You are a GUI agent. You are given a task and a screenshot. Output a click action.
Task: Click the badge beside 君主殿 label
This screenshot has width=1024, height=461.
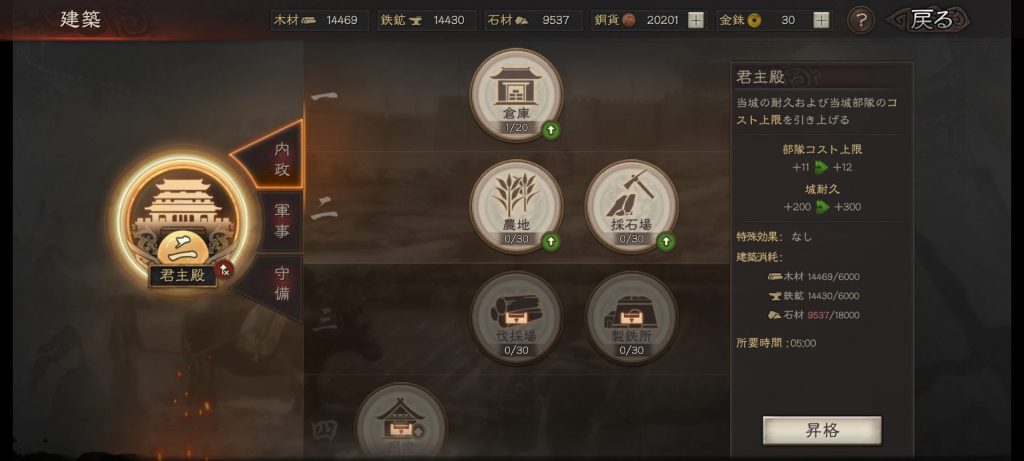(x=225, y=268)
